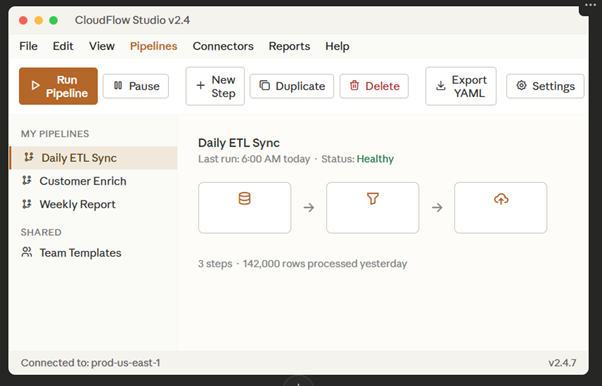Open the Reports menu

tap(289, 46)
